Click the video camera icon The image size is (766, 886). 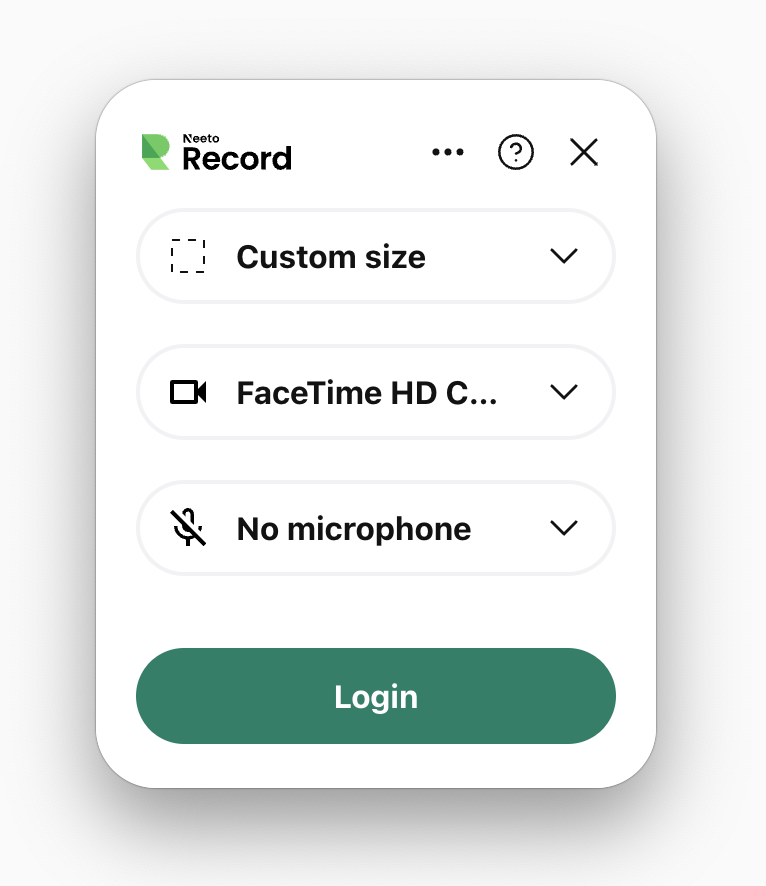188,392
